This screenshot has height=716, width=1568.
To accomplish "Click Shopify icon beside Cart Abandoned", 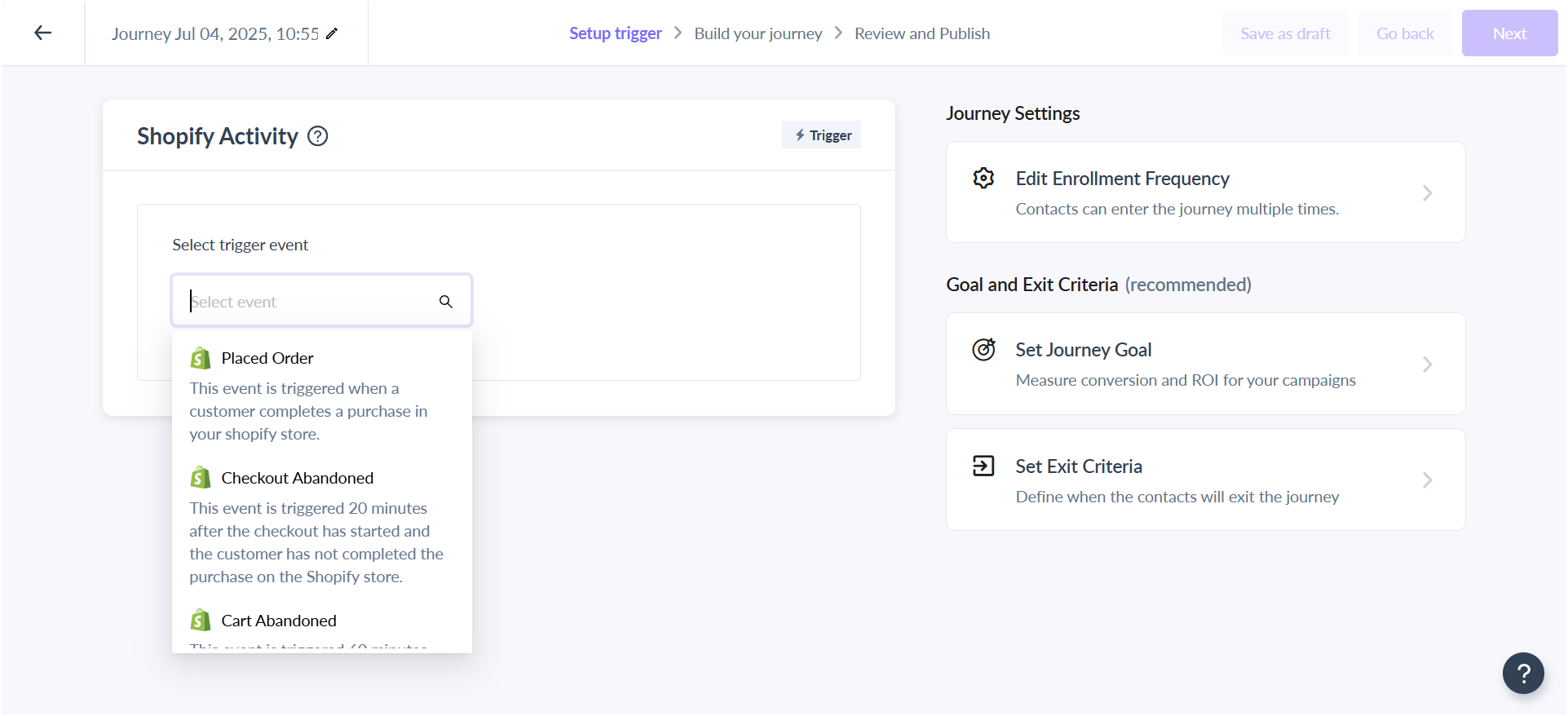I will click(x=201, y=621).
